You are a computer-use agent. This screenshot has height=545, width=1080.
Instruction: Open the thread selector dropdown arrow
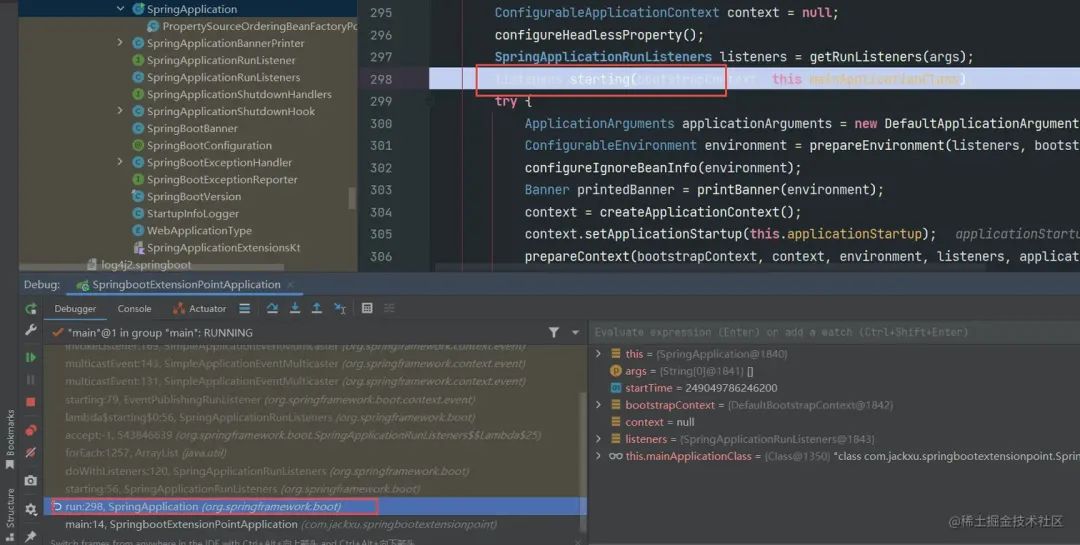pos(575,333)
